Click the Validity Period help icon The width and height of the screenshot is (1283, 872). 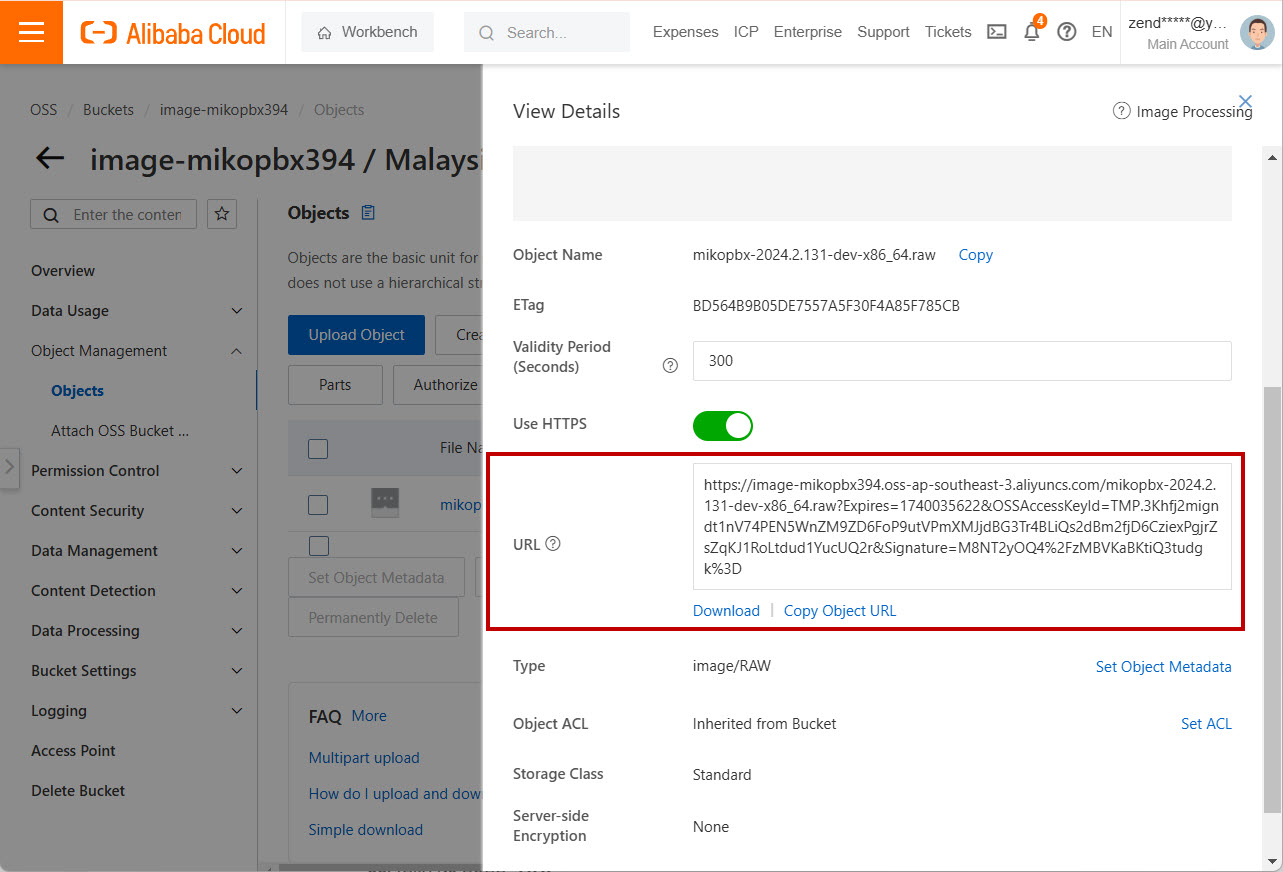coord(670,366)
